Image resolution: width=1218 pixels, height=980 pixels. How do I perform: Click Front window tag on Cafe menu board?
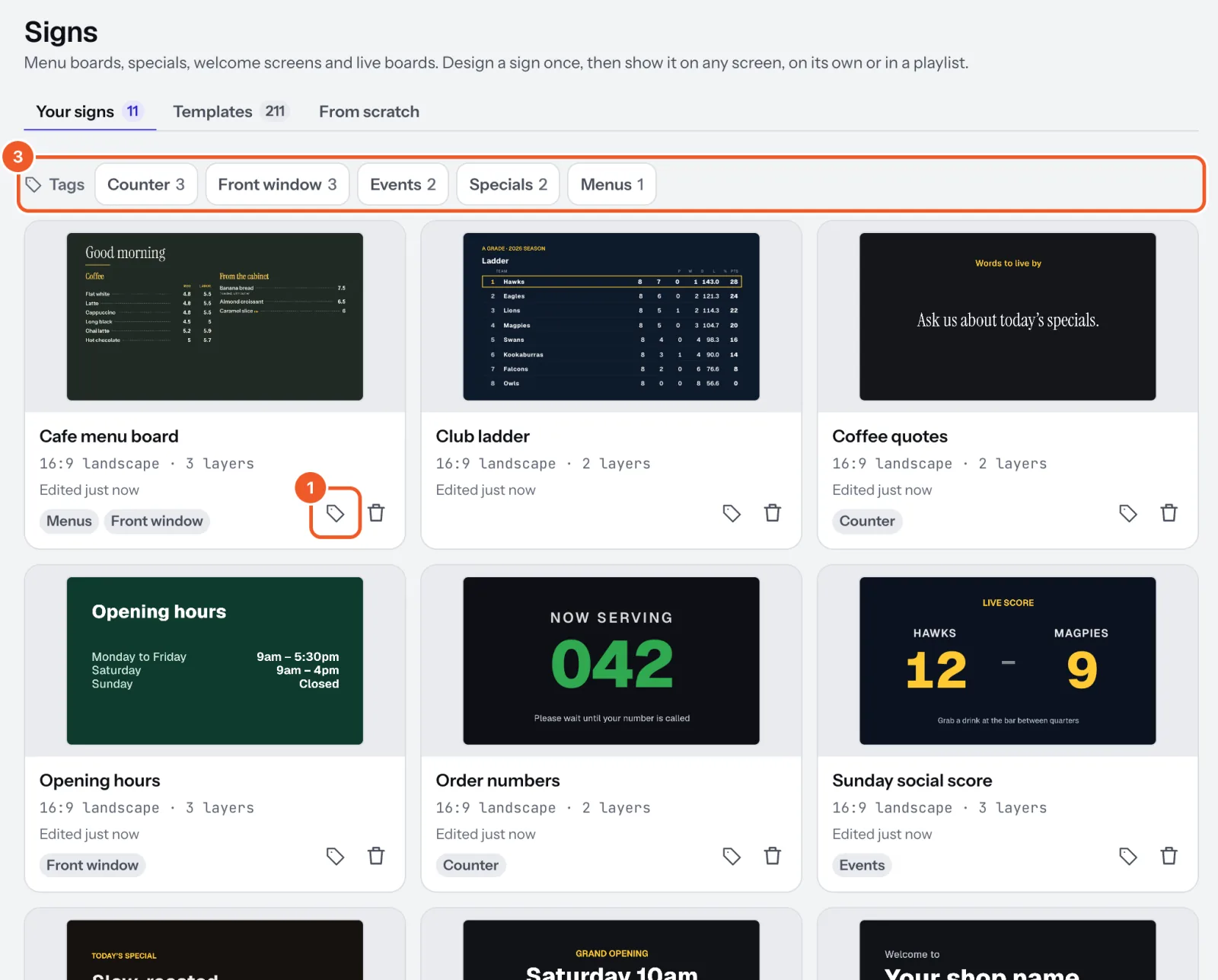pos(157,521)
